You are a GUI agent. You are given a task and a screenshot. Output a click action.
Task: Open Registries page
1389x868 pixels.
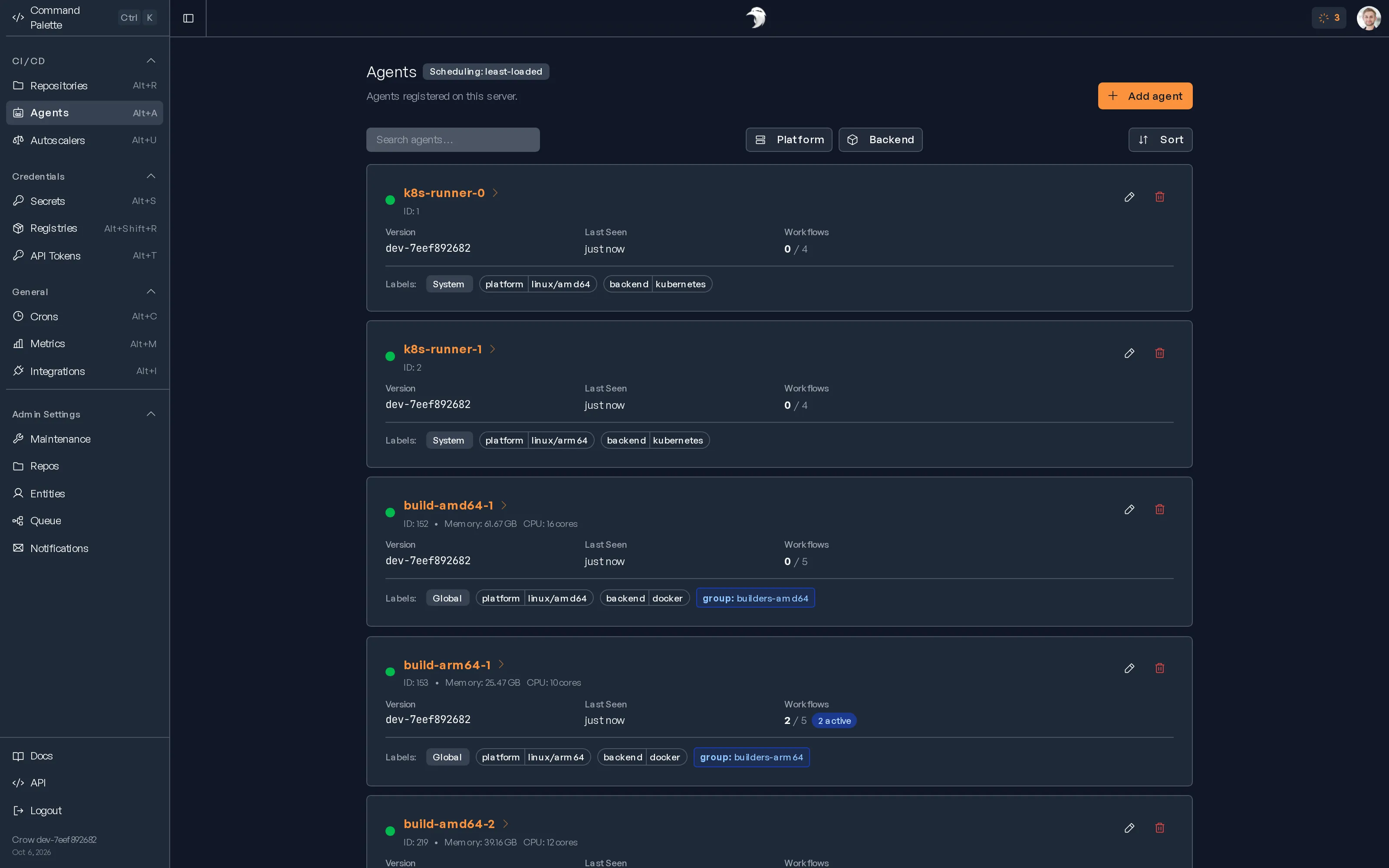84,228
